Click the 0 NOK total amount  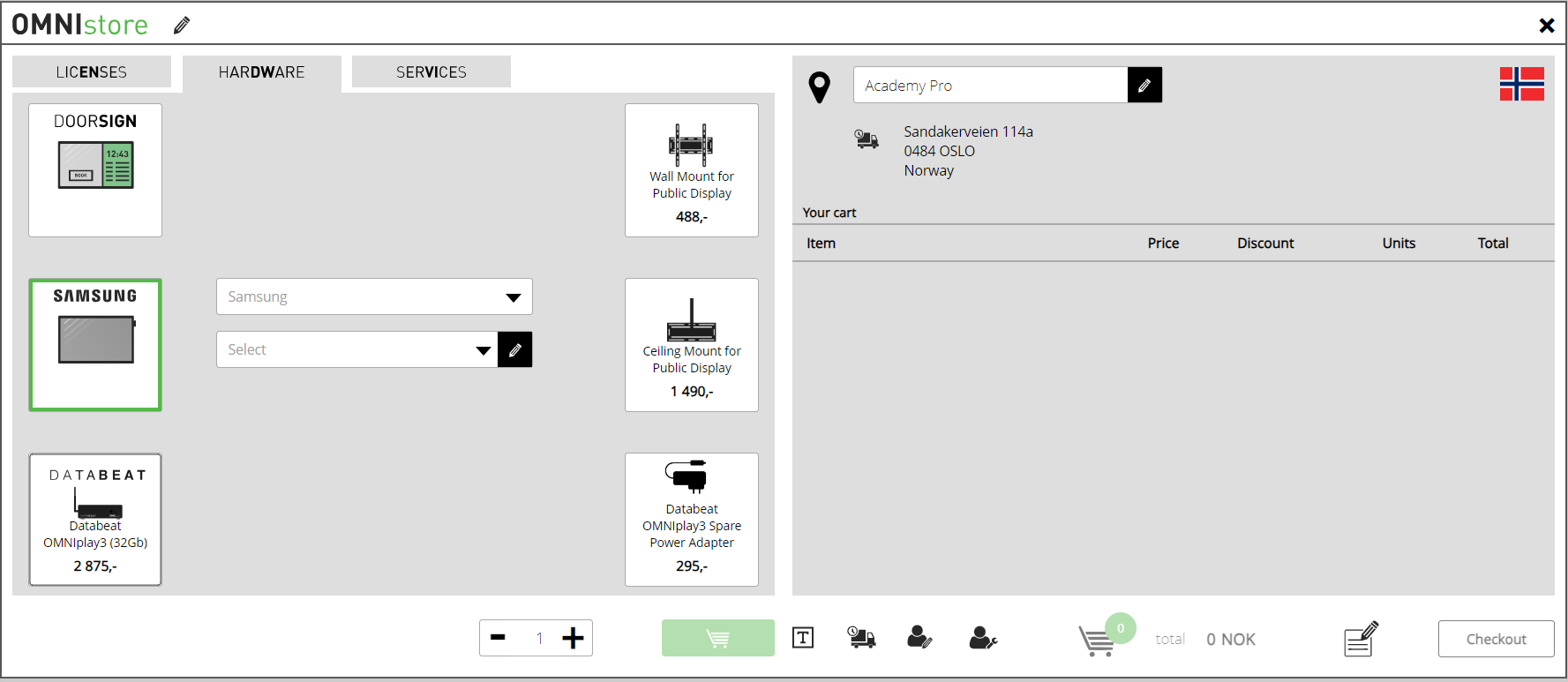coord(1231,640)
